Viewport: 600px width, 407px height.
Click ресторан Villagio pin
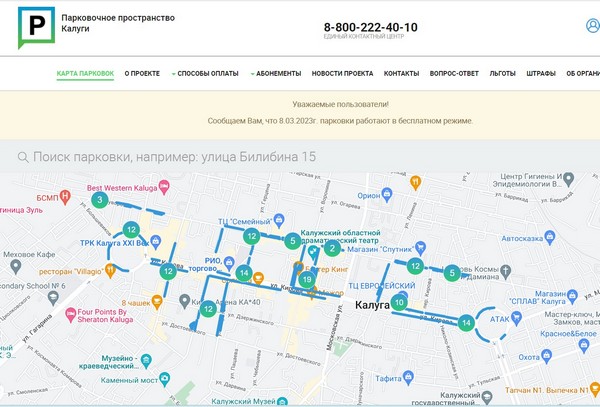110,270
